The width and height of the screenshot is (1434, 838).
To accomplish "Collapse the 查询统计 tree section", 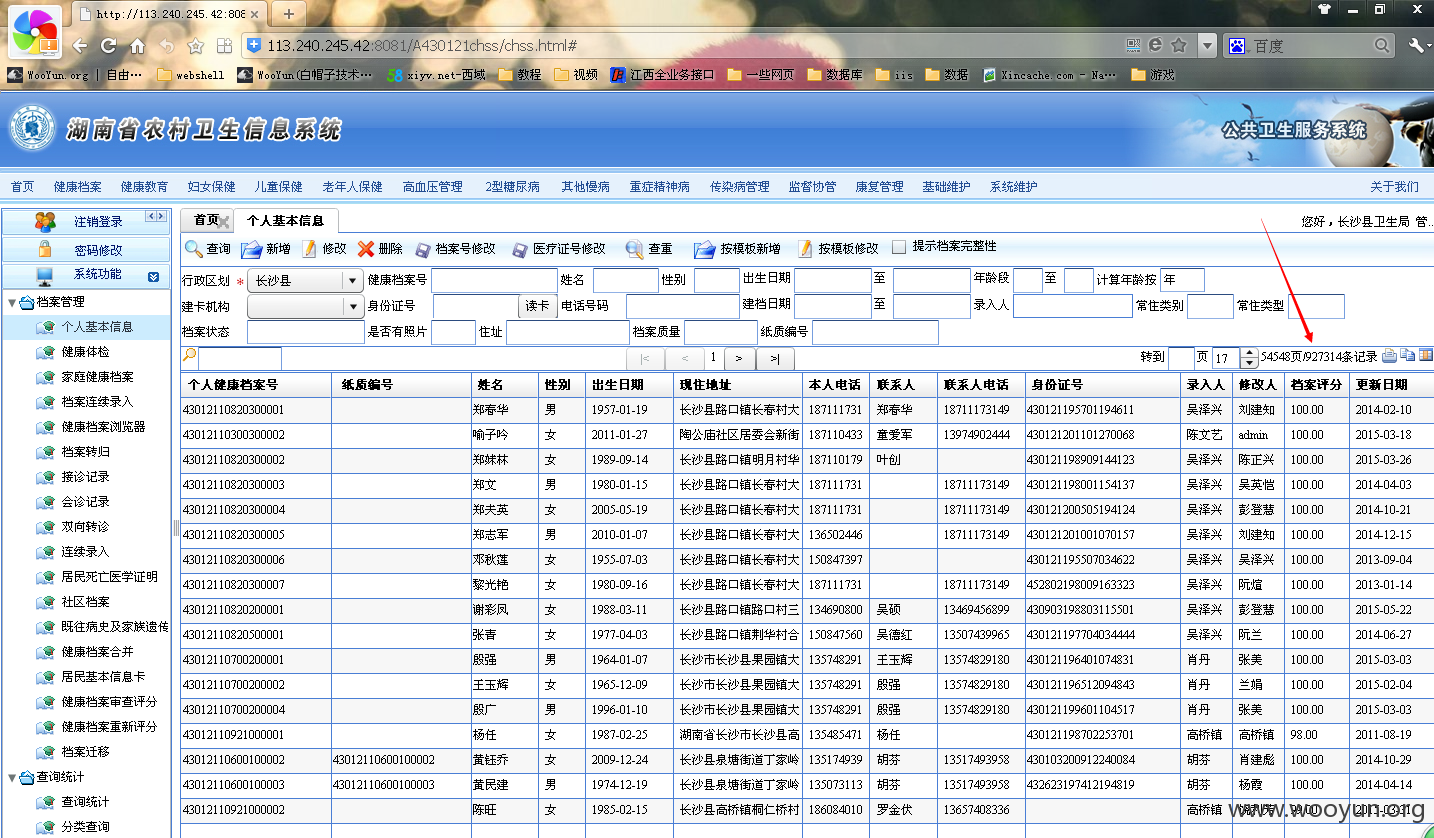I will (13, 777).
